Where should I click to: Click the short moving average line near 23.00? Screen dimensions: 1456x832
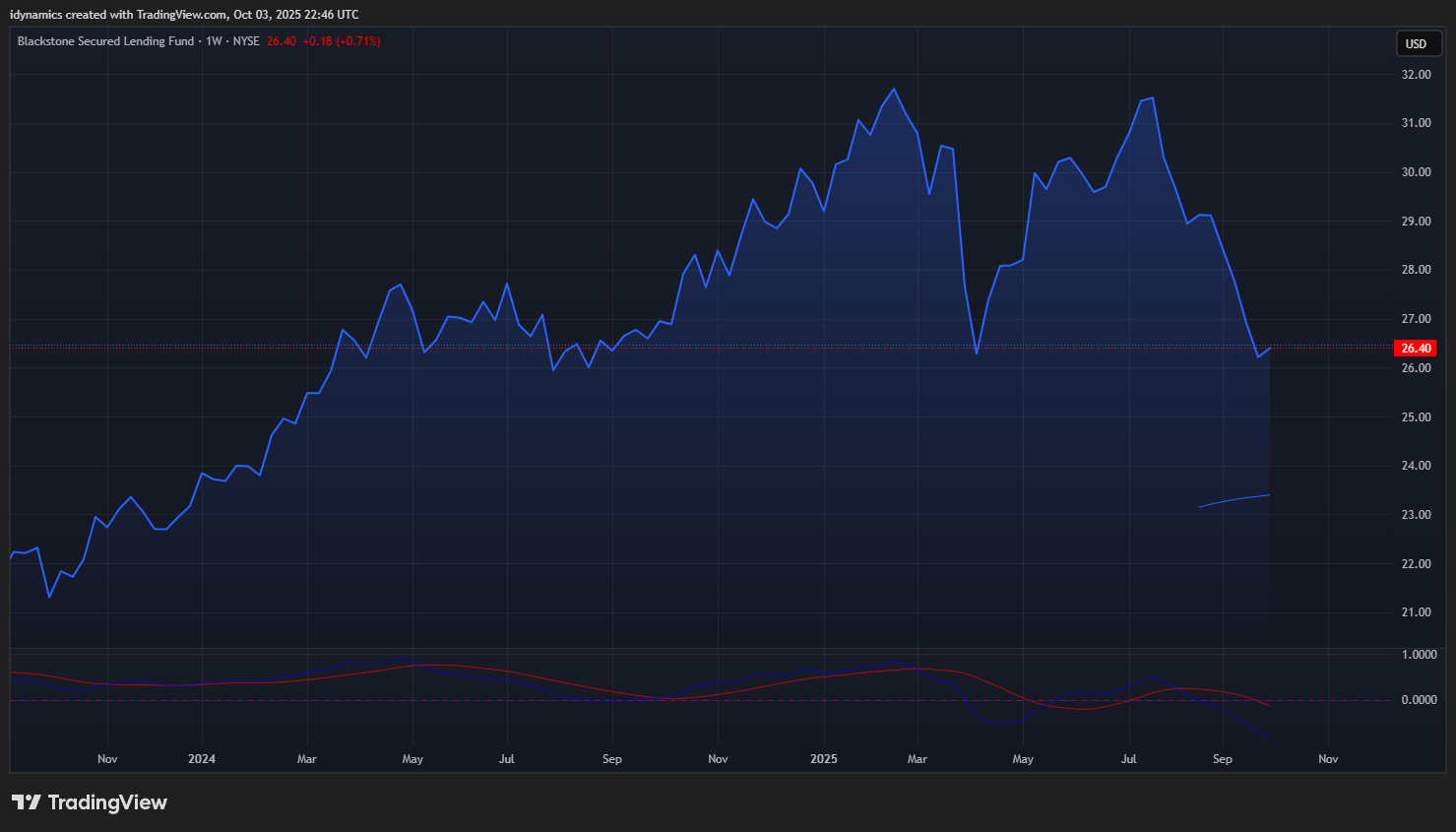click(1235, 500)
